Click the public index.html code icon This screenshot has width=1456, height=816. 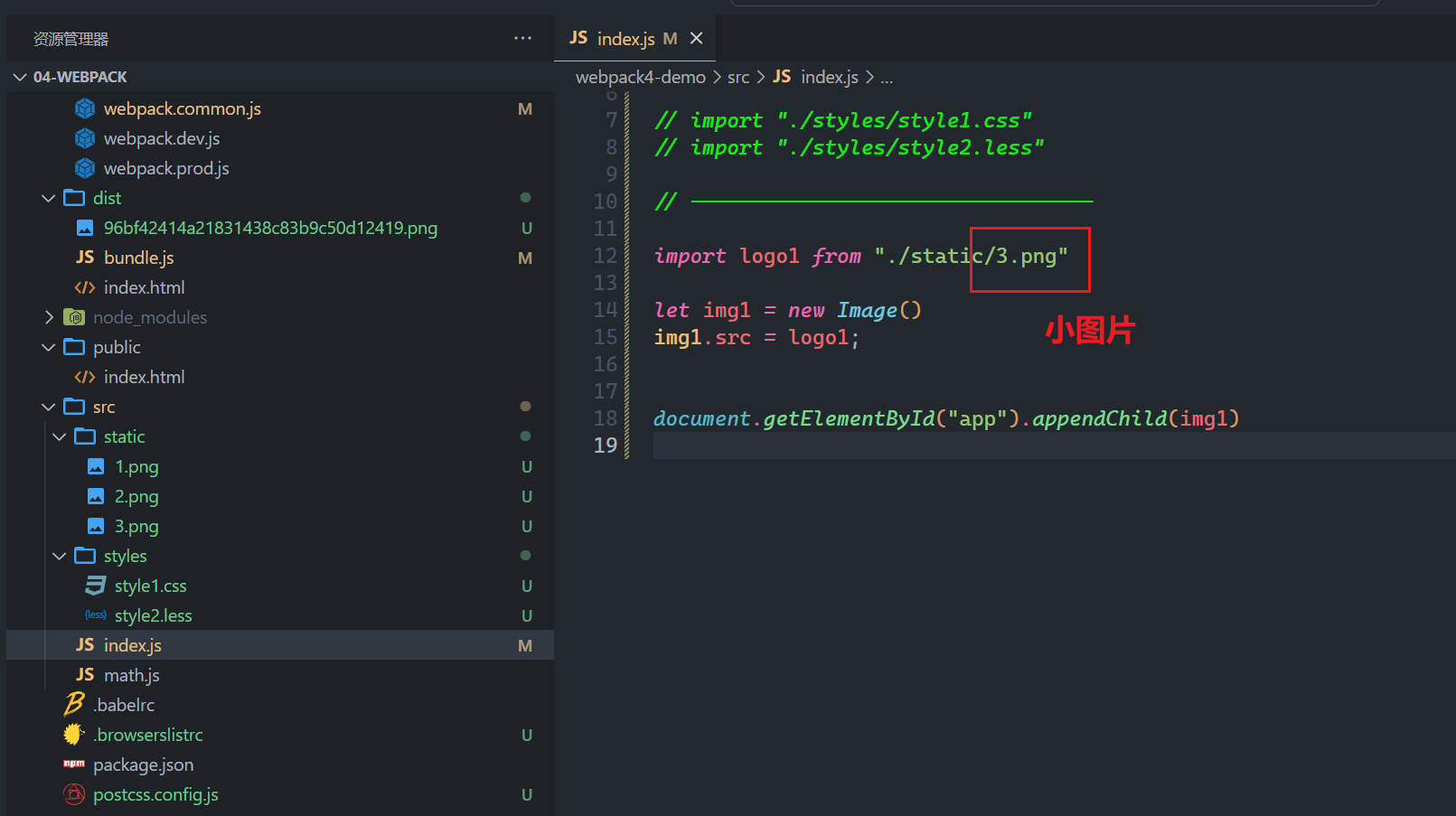pyautogui.click(x=85, y=377)
